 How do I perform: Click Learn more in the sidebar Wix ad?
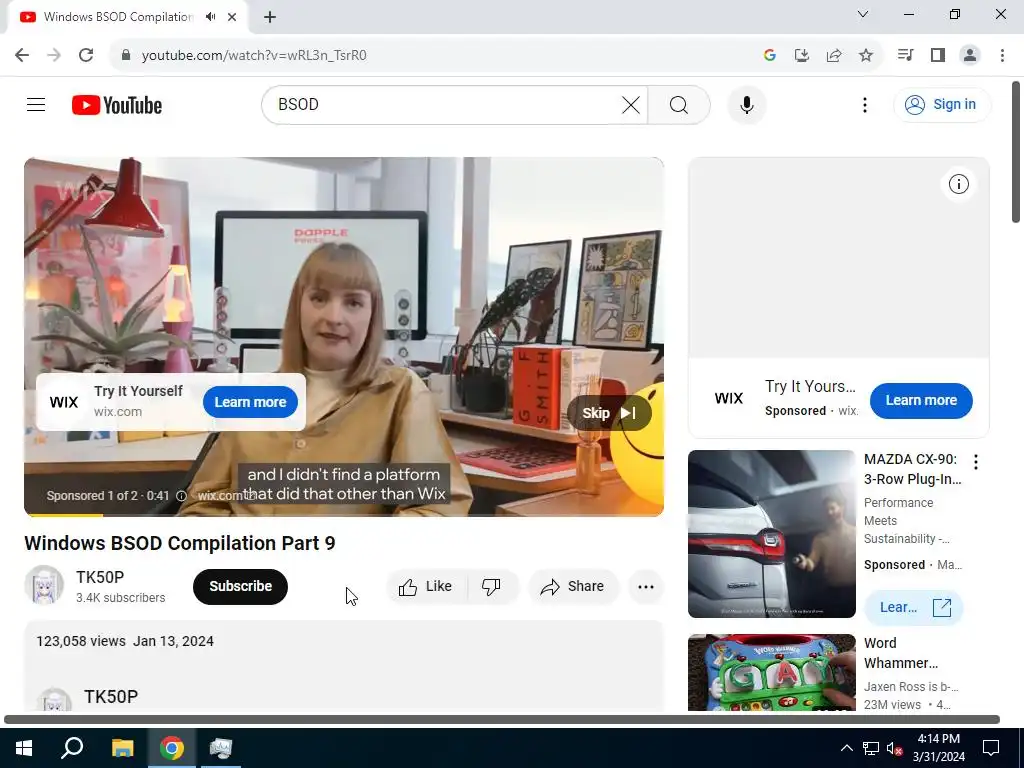click(921, 400)
